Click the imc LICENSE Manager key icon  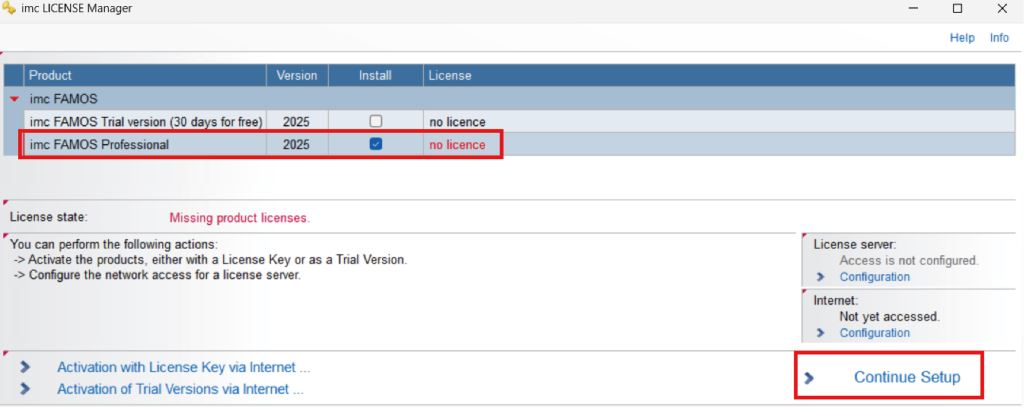click(x=9, y=9)
